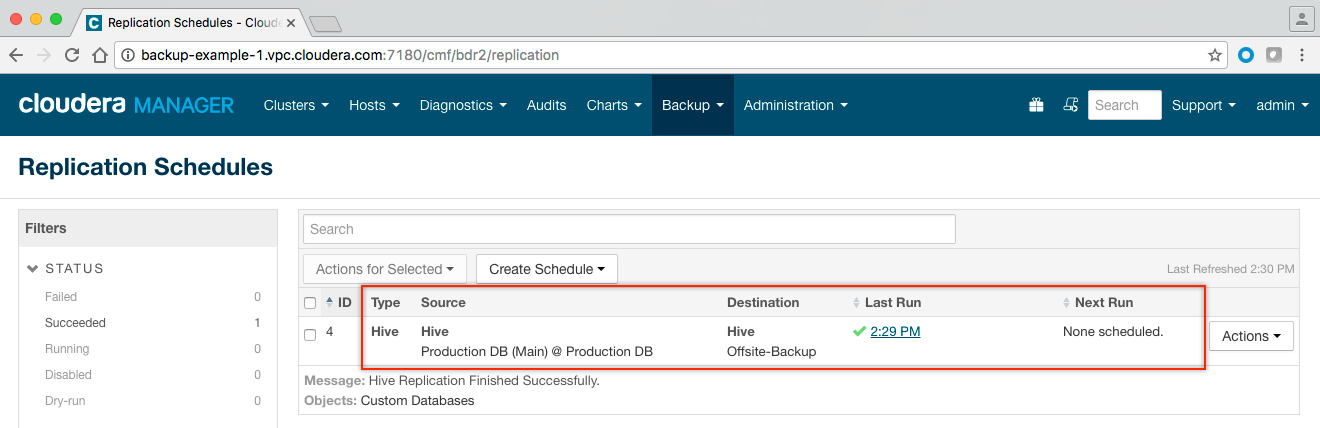Image resolution: width=1320 pixels, height=428 pixels.
Task: Expand the Support dropdown
Action: pos(1204,105)
